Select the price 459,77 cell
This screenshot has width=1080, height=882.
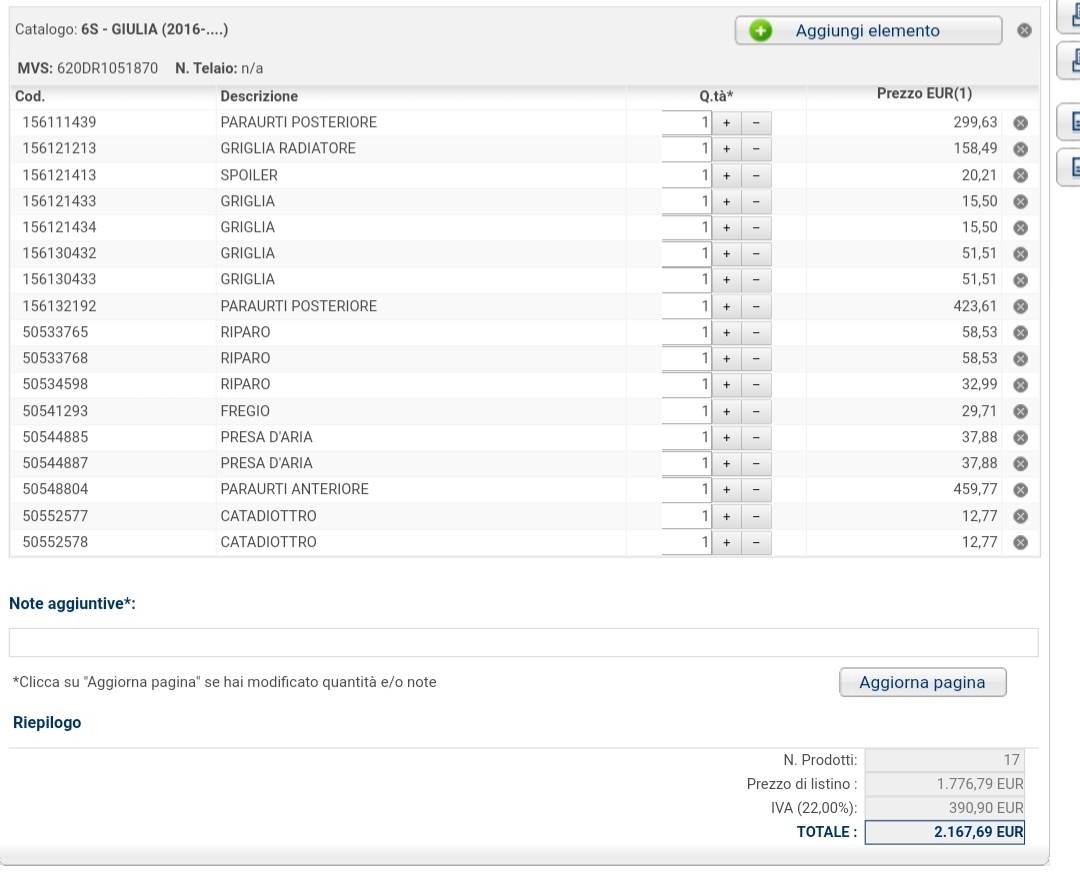tap(975, 490)
